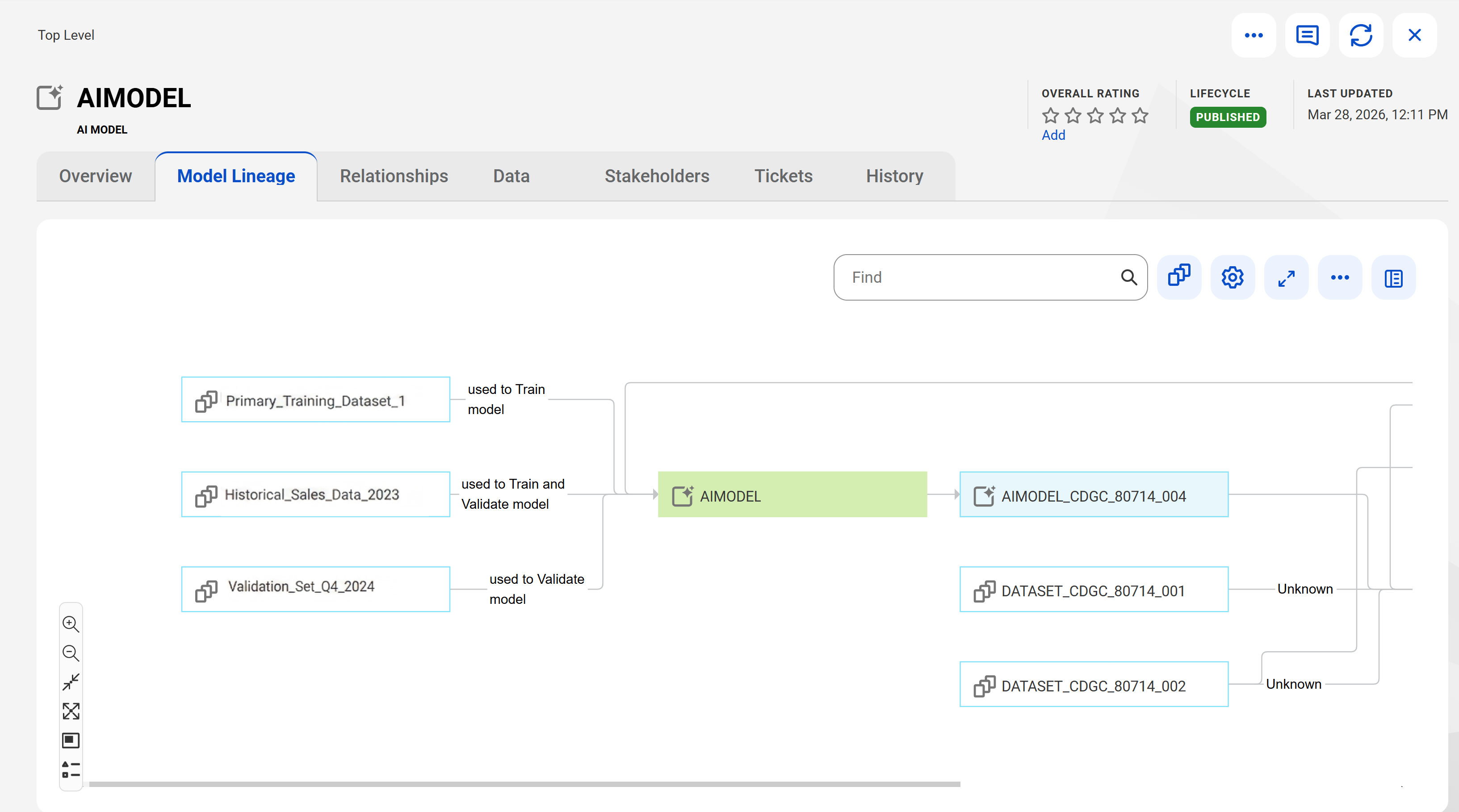Rate with the third star
Viewport: 1459px width, 812px height.
pos(1095,116)
